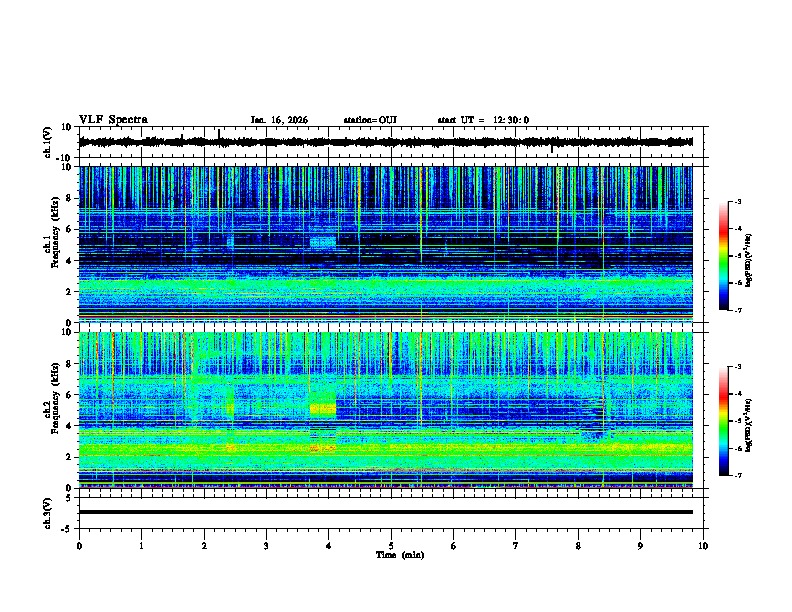Viewport: 792px width, 612px height.
Task: Click the -3 label on upper color bar
Action: pos(737,202)
